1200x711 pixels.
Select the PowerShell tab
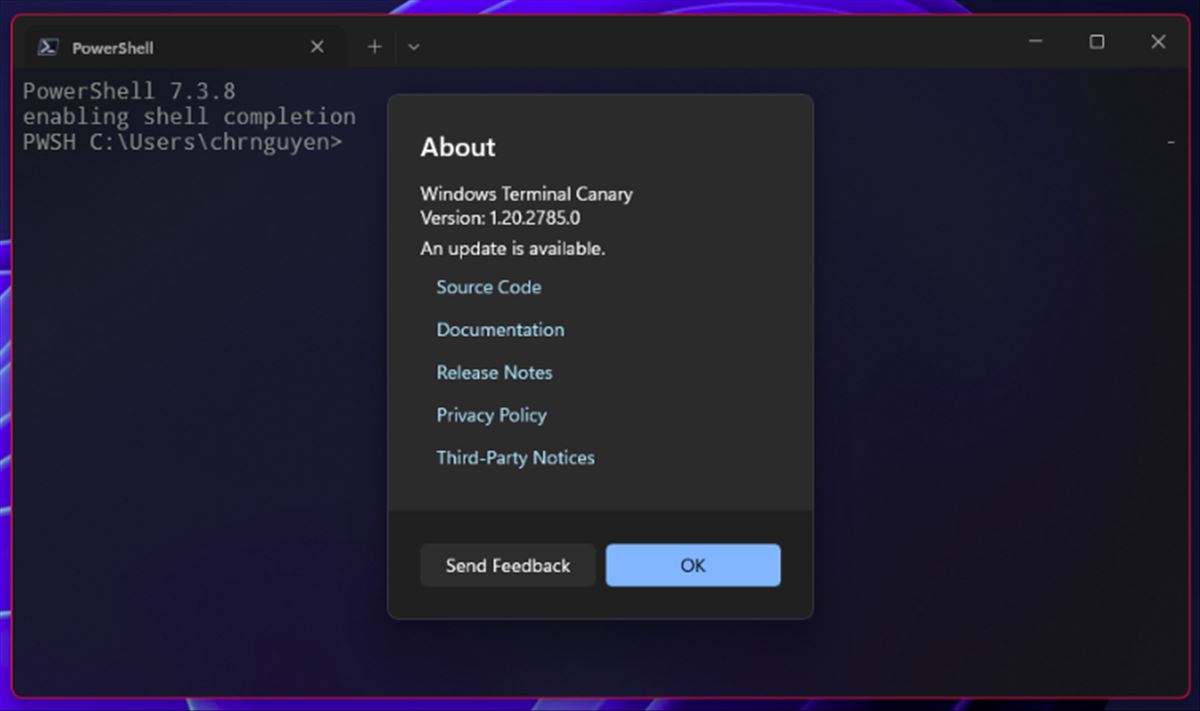point(184,47)
